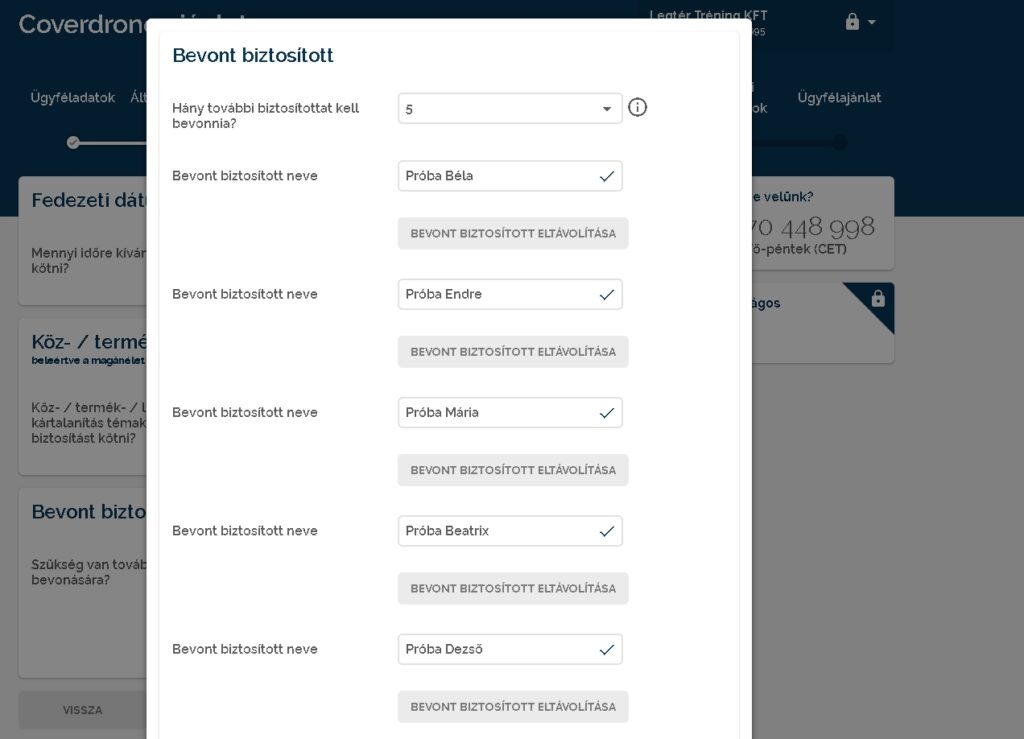This screenshot has width=1024, height=739.
Task: Click checkmark icon in Próba Endre field
Action: pos(606,294)
